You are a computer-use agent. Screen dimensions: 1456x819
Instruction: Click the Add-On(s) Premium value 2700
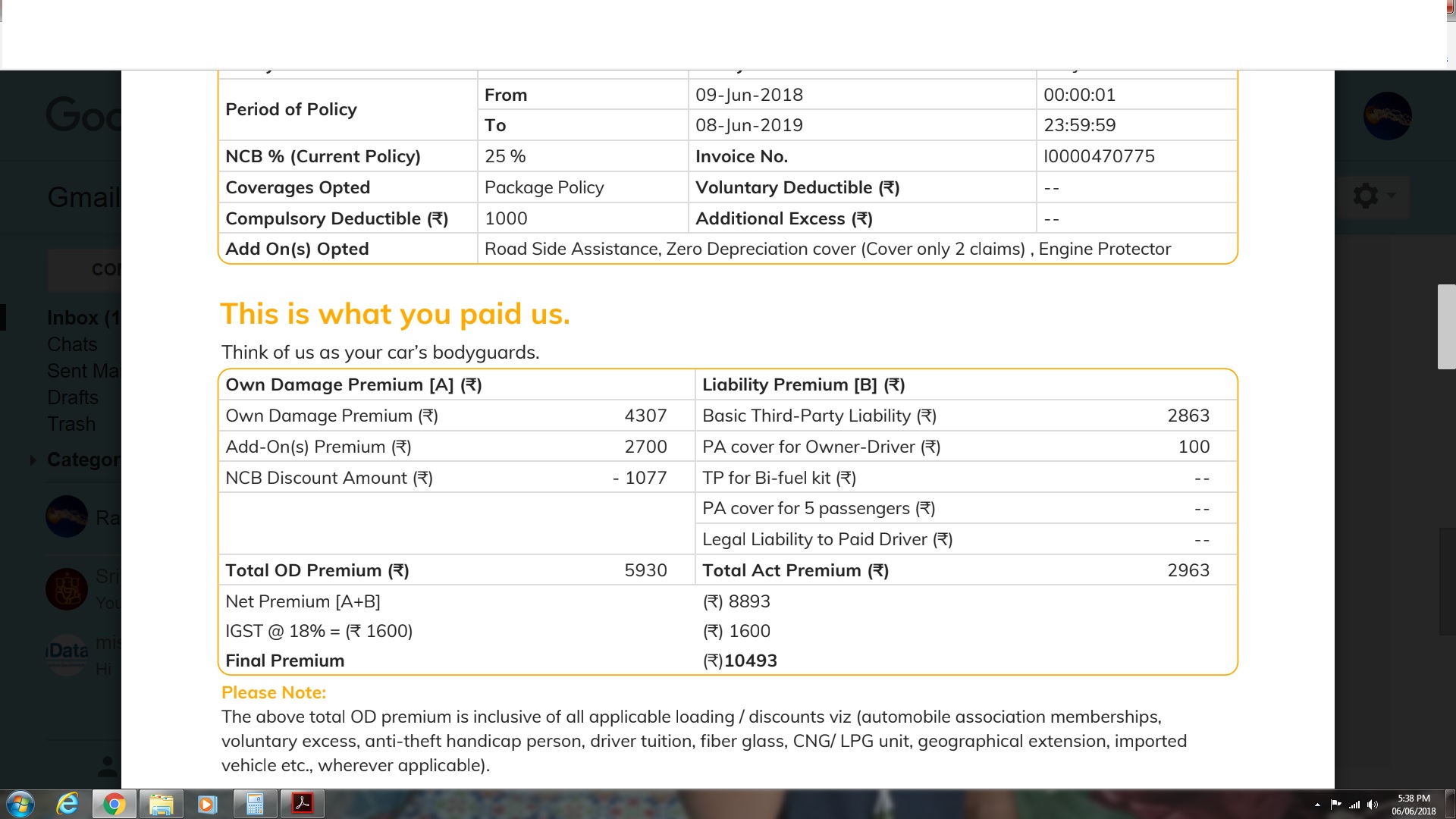645,447
